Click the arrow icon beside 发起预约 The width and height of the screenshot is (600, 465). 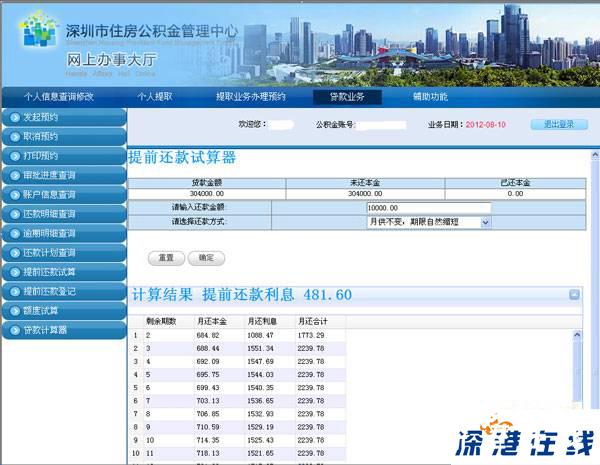point(13,117)
